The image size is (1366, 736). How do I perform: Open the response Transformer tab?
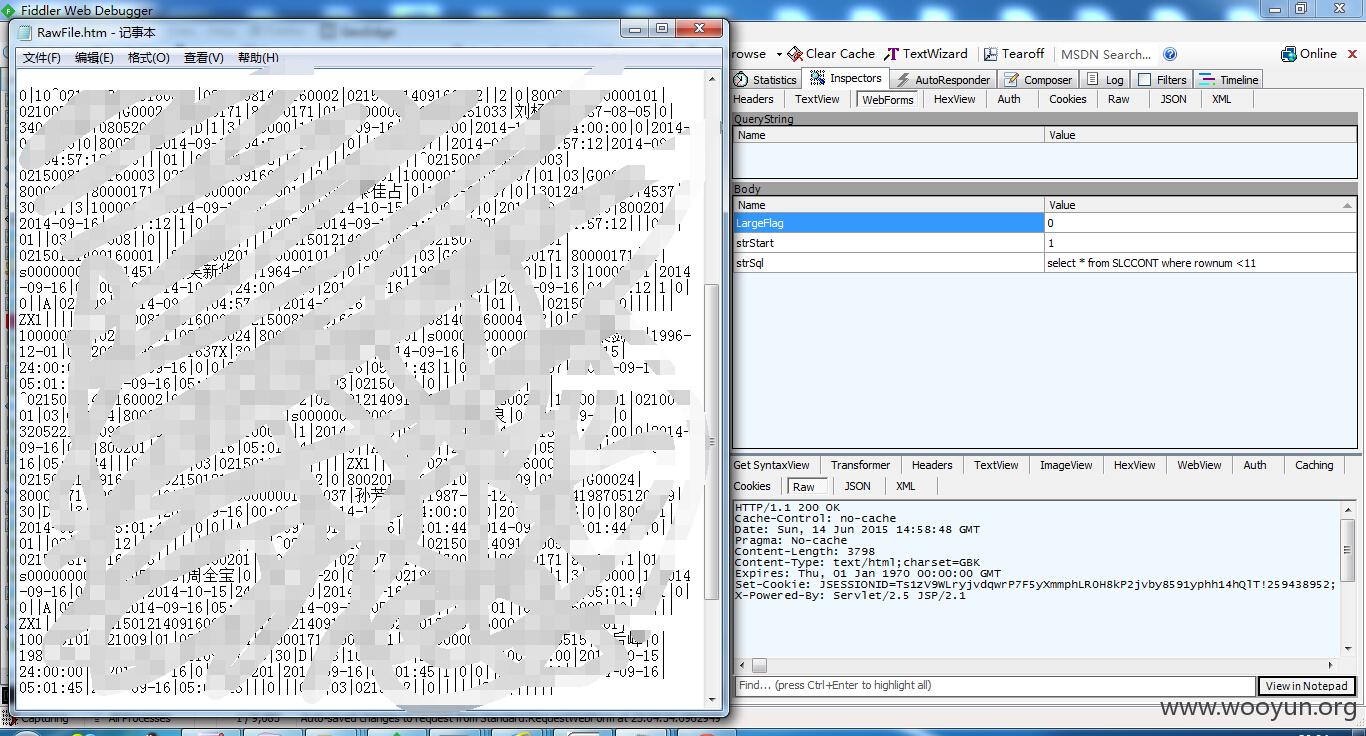860,465
